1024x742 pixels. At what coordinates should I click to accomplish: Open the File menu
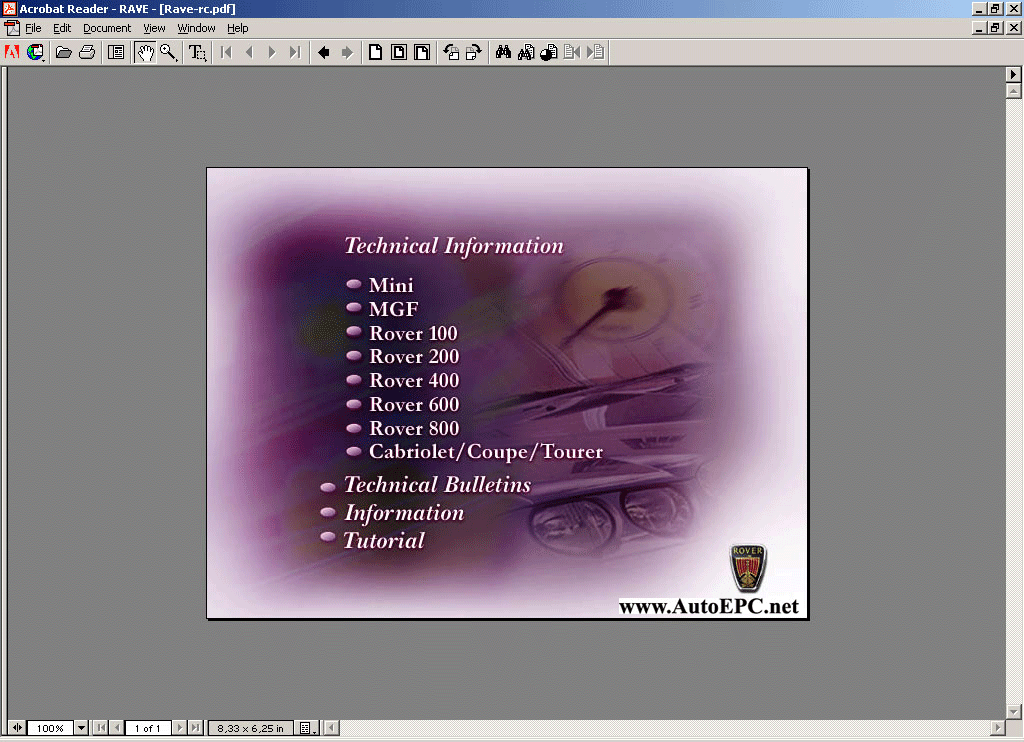[33, 28]
